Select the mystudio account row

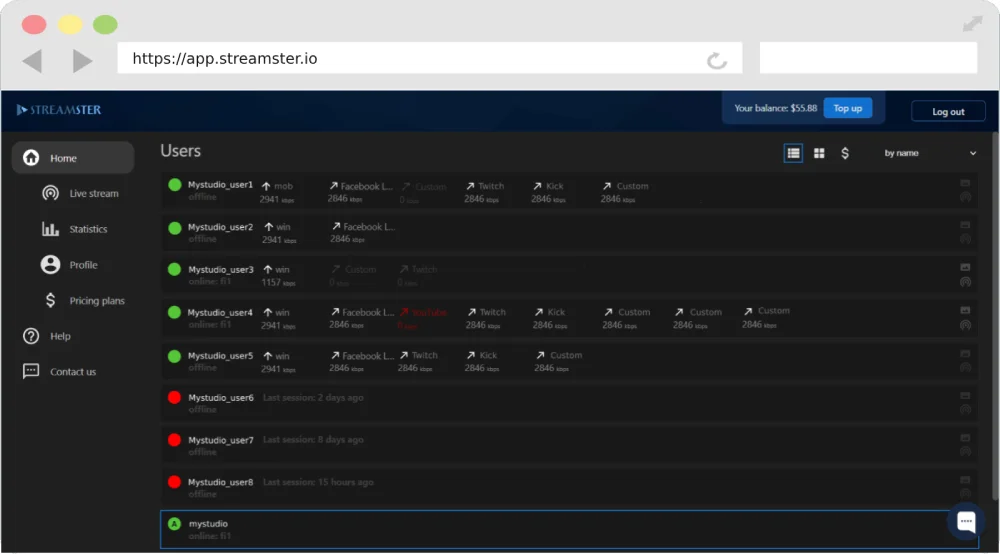tap(570, 529)
